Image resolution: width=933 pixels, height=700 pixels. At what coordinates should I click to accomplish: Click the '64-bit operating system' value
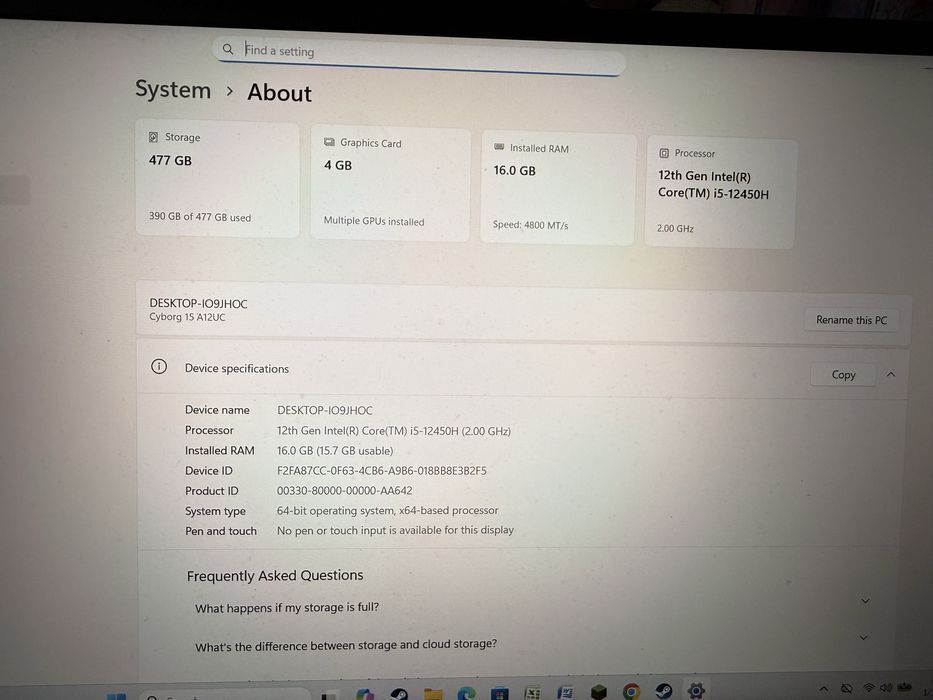(387, 511)
